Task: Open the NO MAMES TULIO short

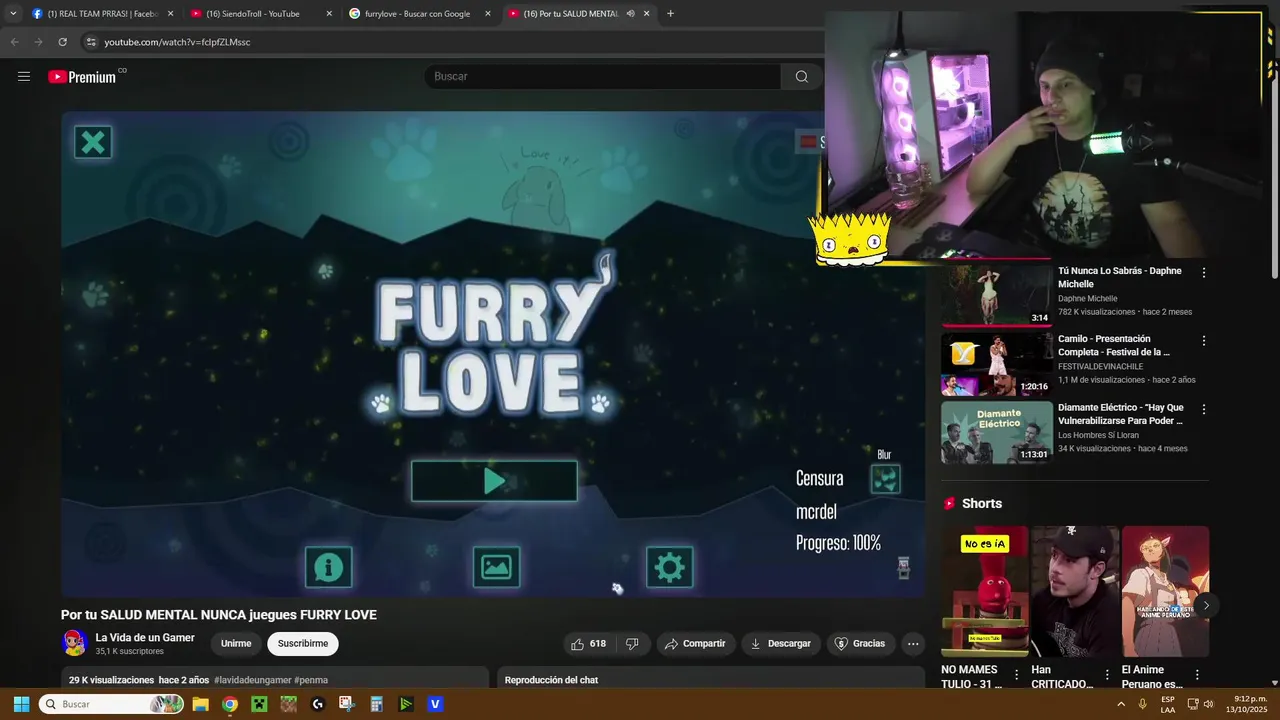Action: point(985,591)
